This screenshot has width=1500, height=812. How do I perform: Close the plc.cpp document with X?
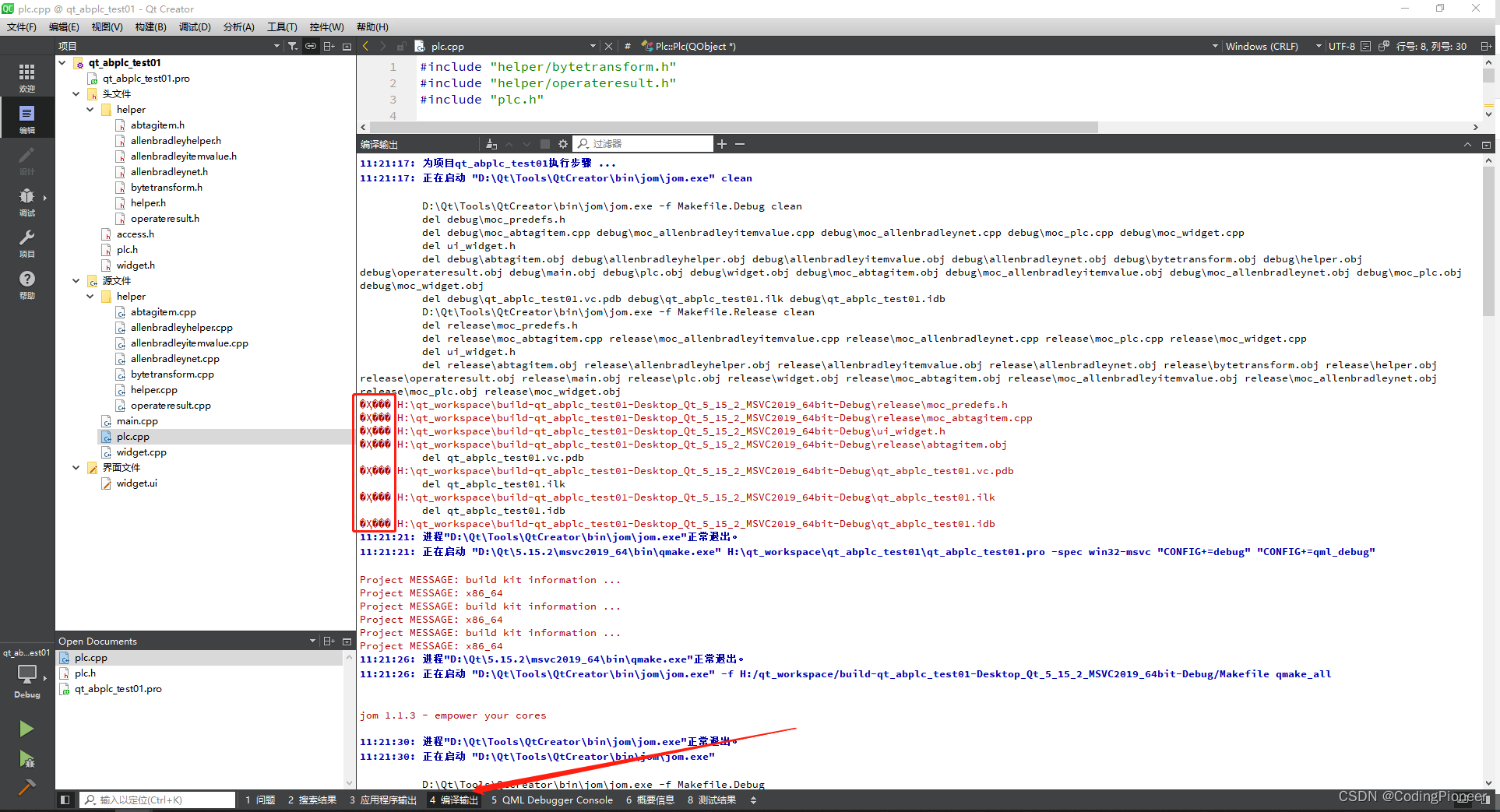pyautogui.click(x=609, y=46)
